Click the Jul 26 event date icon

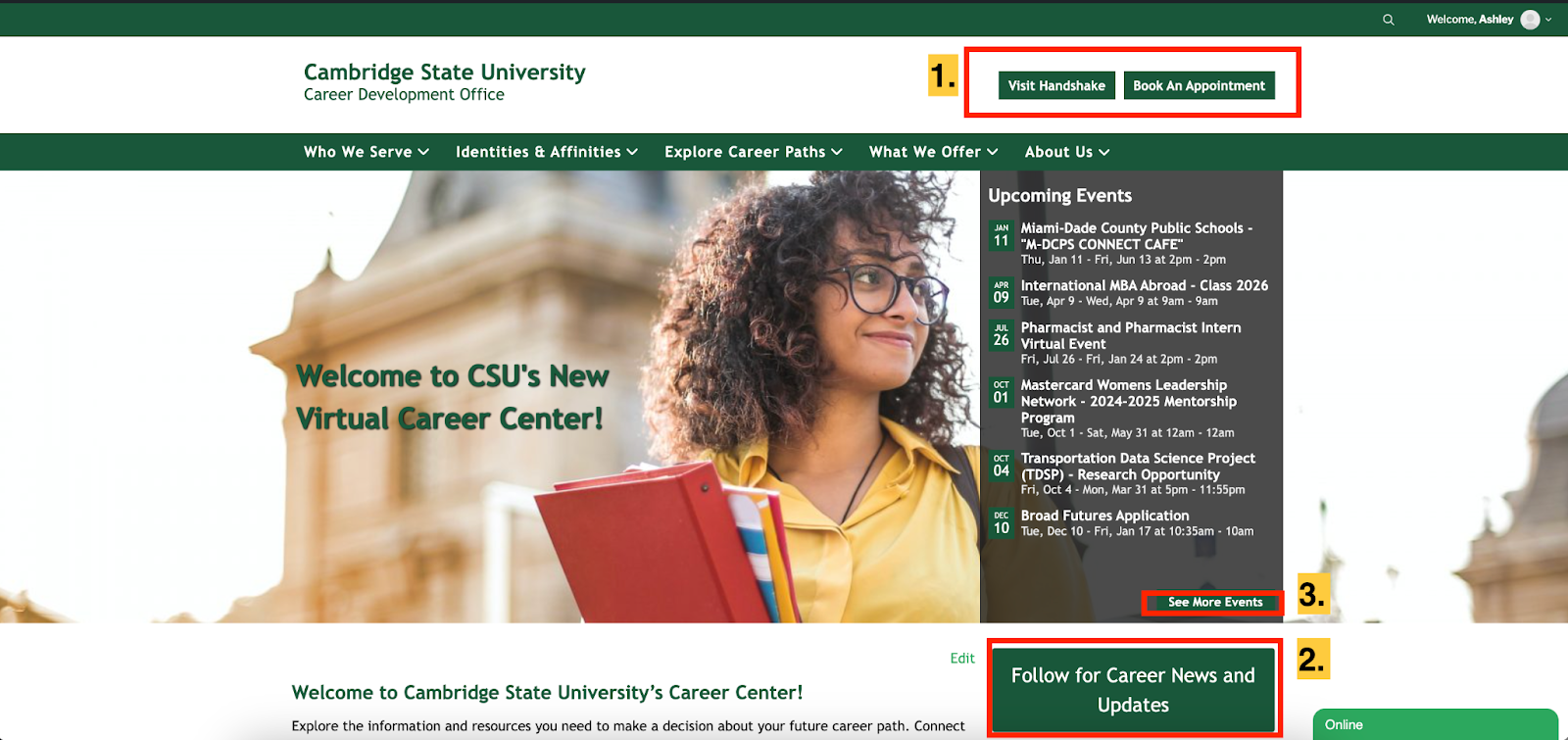[1001, 335]
